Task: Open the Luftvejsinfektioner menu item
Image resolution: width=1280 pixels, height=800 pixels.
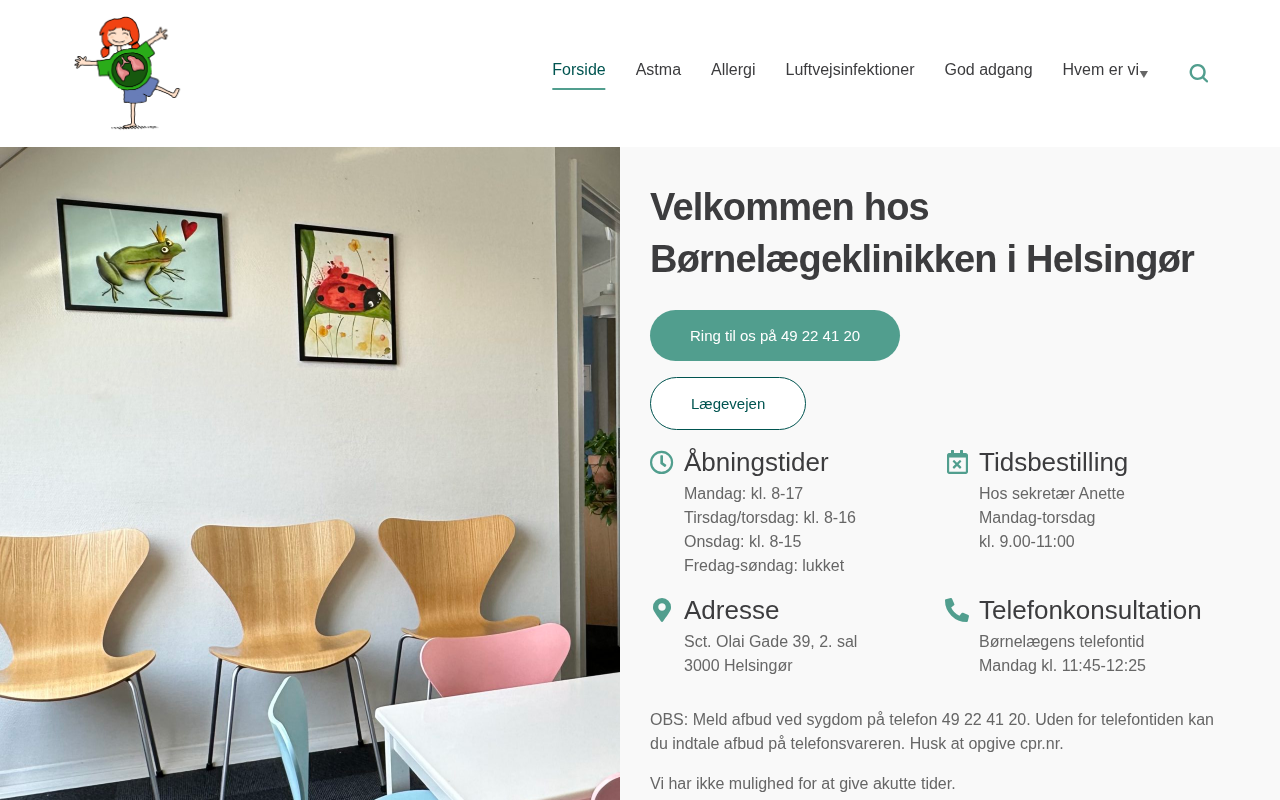Action: point(850,70)
